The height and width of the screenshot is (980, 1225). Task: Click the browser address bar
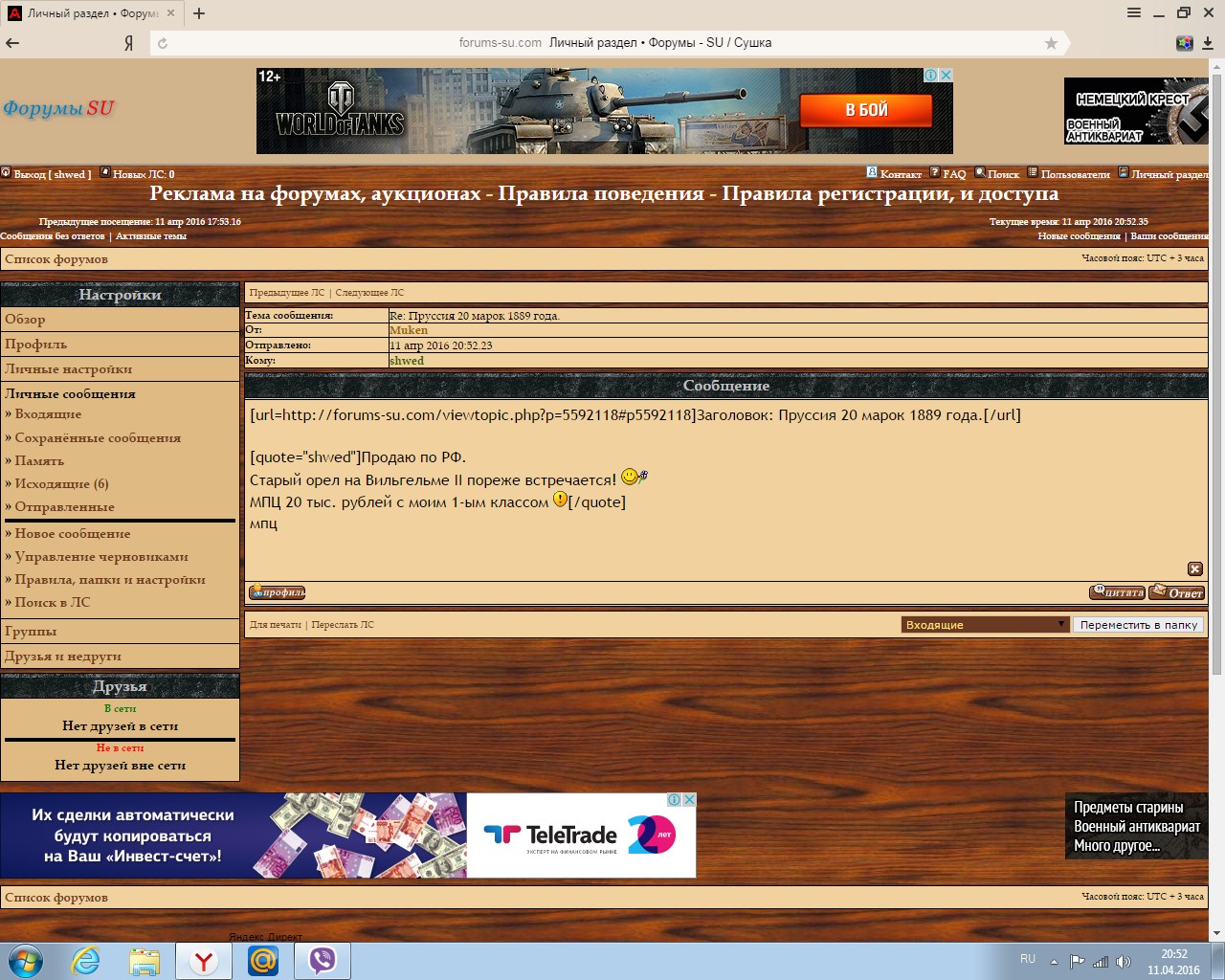[x=612, y=43]
